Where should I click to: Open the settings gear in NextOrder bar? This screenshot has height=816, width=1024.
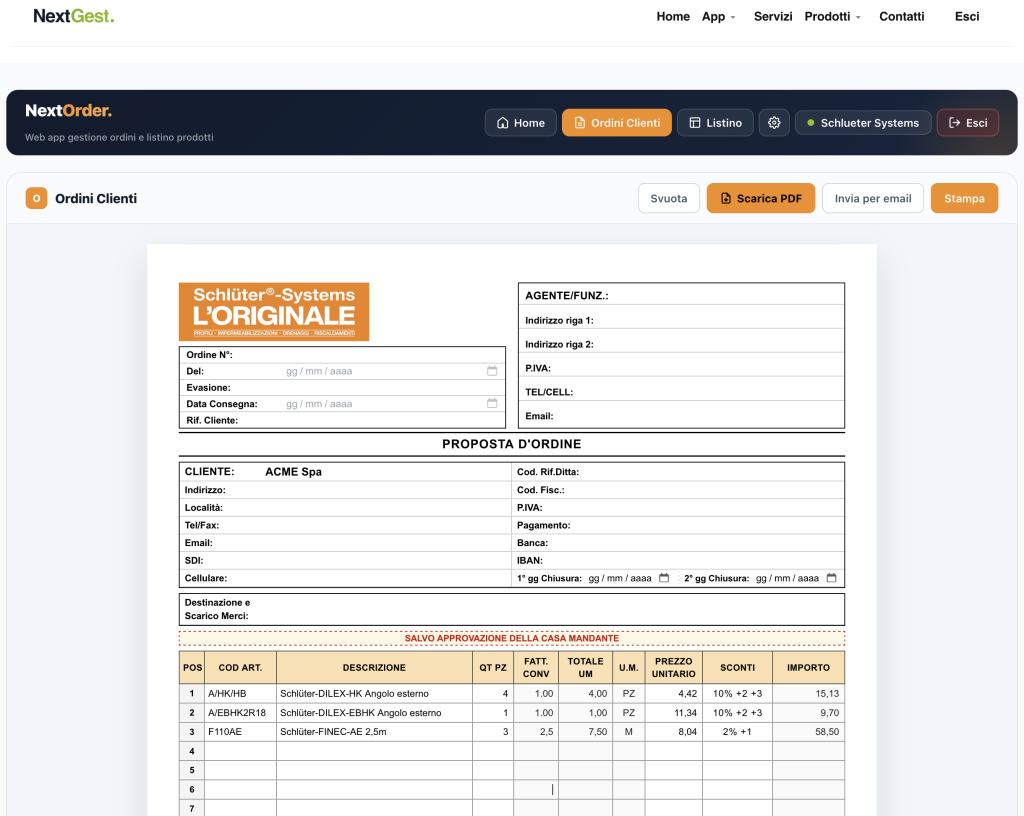(774, 123)
